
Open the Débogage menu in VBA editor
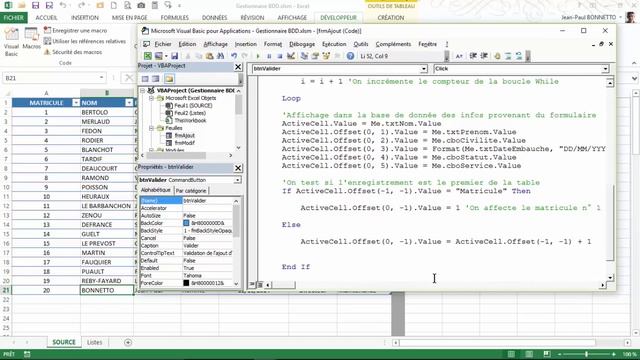pyautogui.click(x=302, y=44)
